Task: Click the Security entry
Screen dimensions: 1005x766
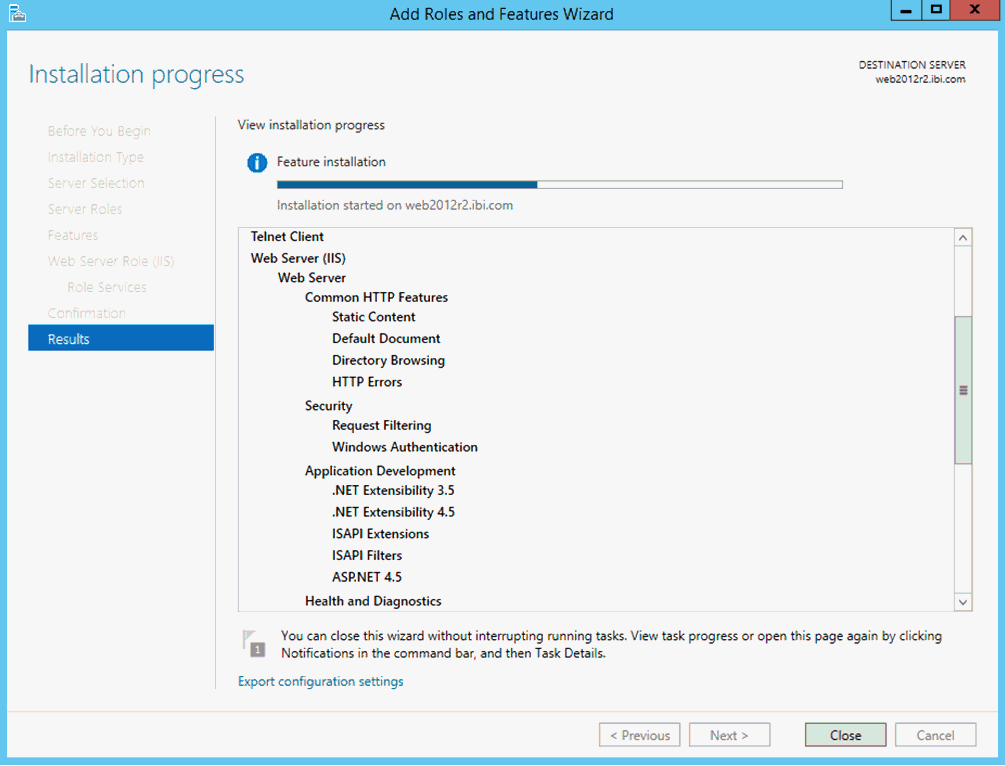Action: pyautogui.click(x=329, y=406)
